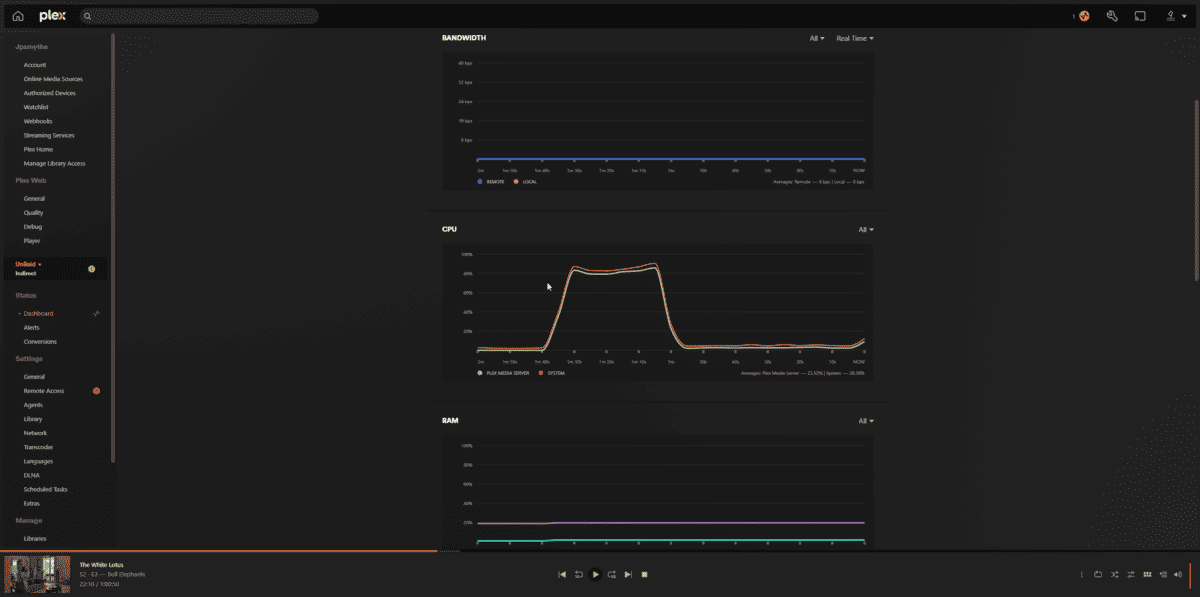Go to Authorized Devices

coord(48,92)
